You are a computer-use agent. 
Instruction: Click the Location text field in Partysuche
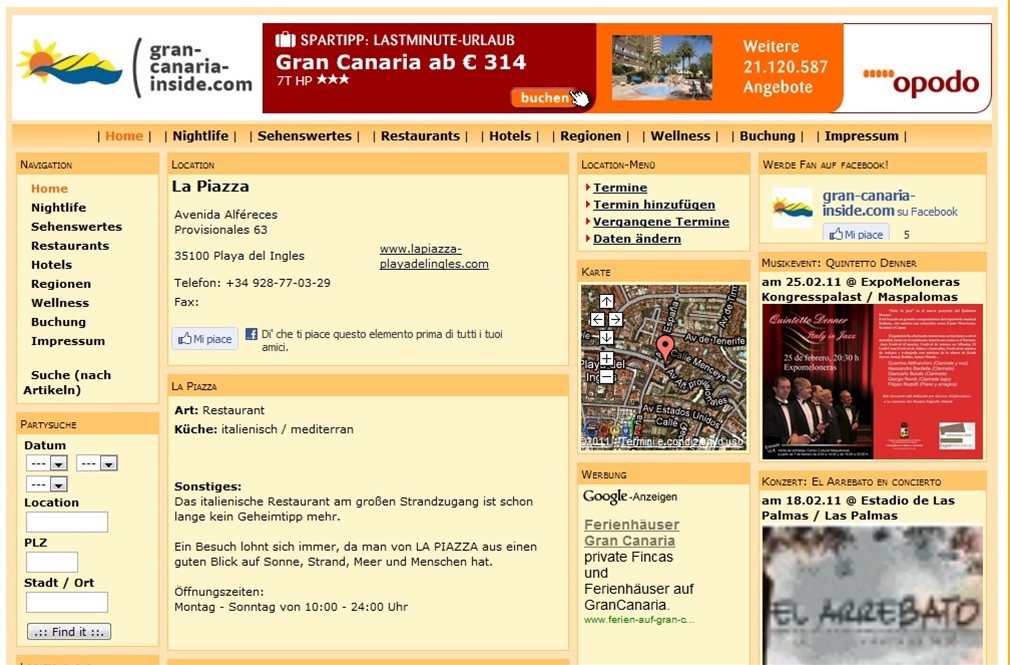(67, 522)
